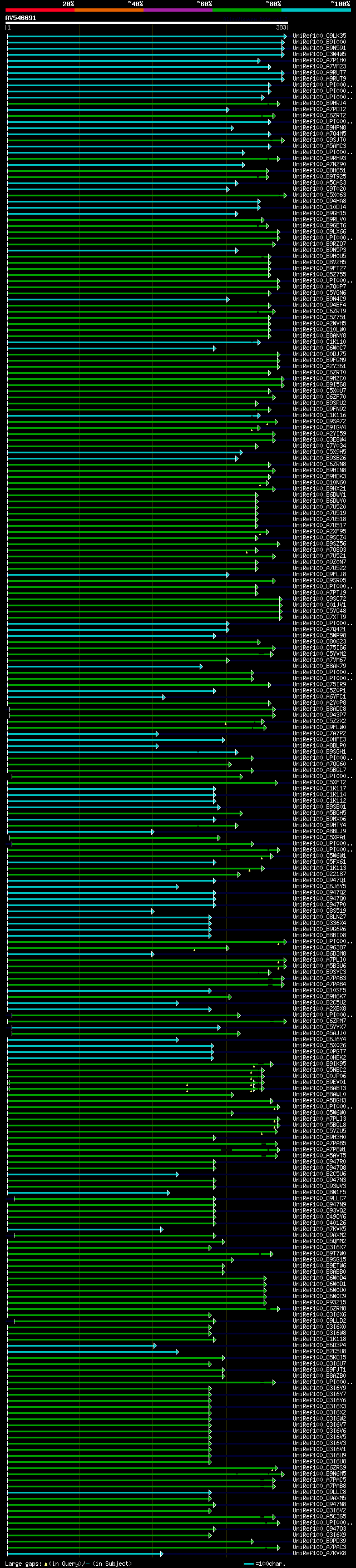The height and width of the screenshot is (1568, 356).
Task: Select the UniRef100_C1K117 label
Action: [x=319, y=788]
